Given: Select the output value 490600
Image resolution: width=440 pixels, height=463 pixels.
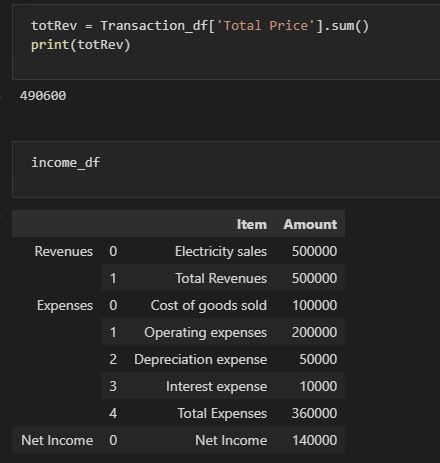Looking at the screenshot, I should click(43, 96).
